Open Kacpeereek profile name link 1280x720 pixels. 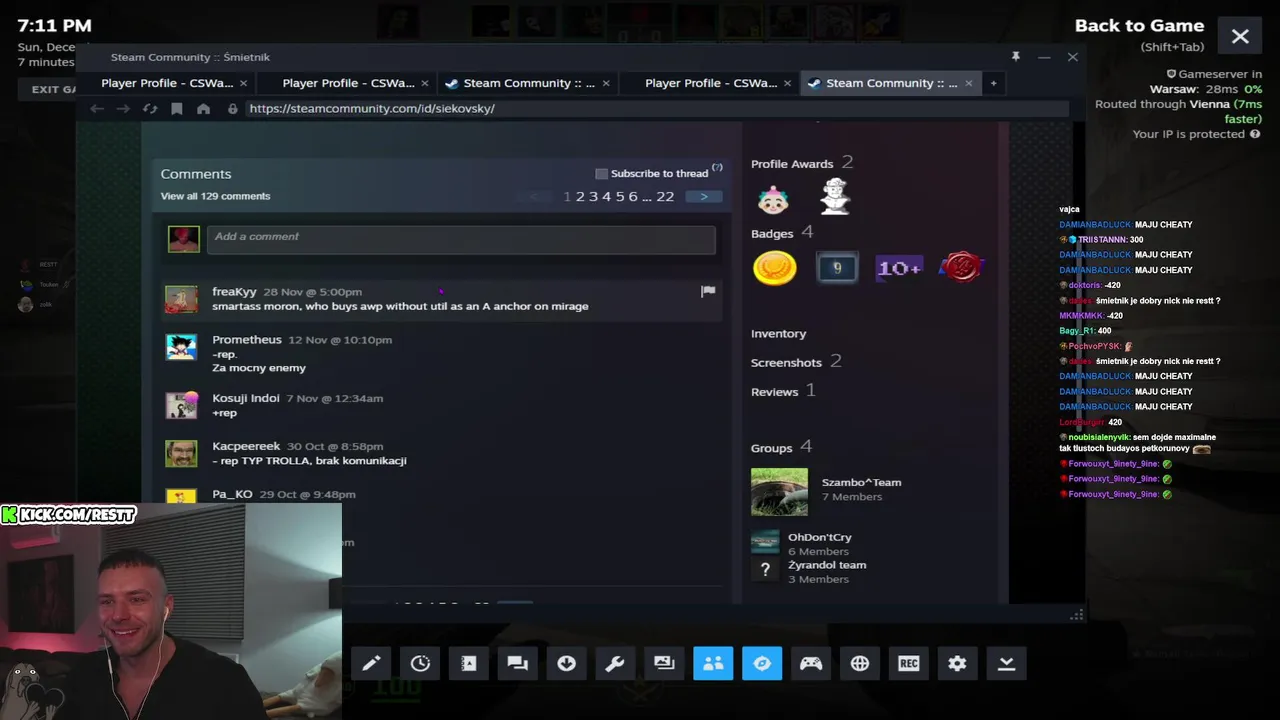[x=246, y=446]
